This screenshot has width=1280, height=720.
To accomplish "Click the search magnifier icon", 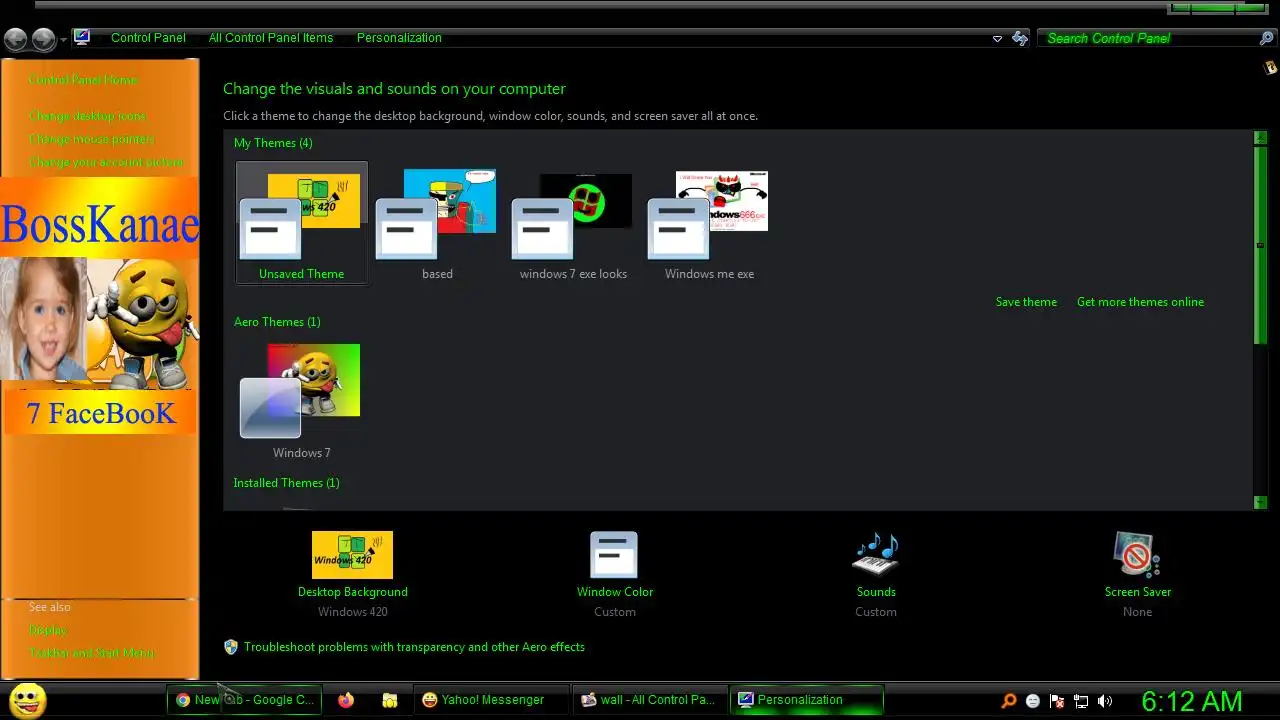I will (1266, 38).
